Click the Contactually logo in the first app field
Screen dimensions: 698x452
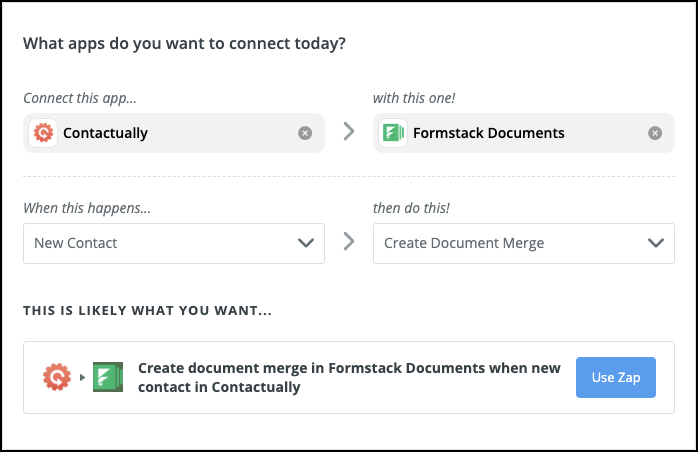tap(43, 133)
